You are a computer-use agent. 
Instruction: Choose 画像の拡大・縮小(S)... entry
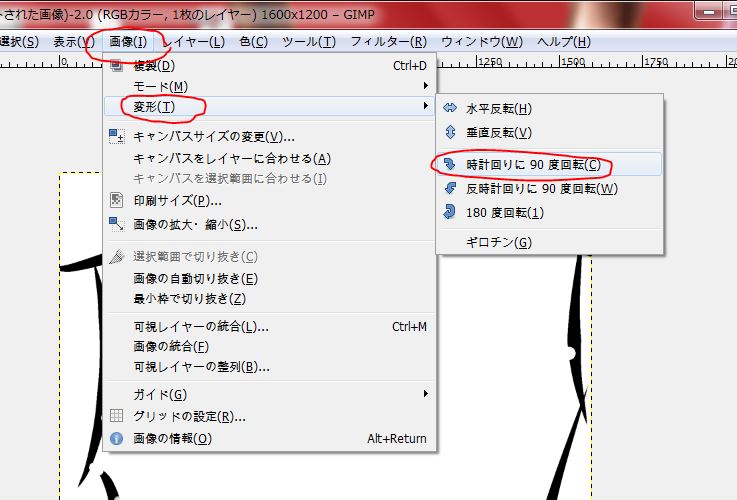point(269,225)
